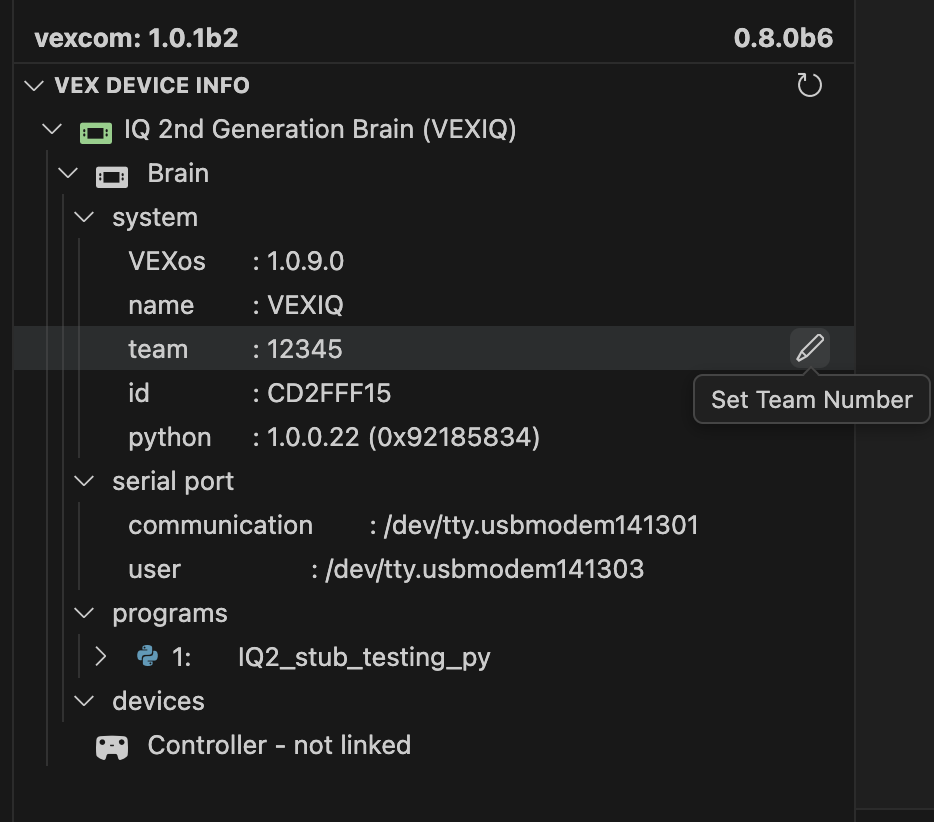Screen dimensions: 934x822
Task: Collapse the serial port section
Action: click(x=84, y=481)
